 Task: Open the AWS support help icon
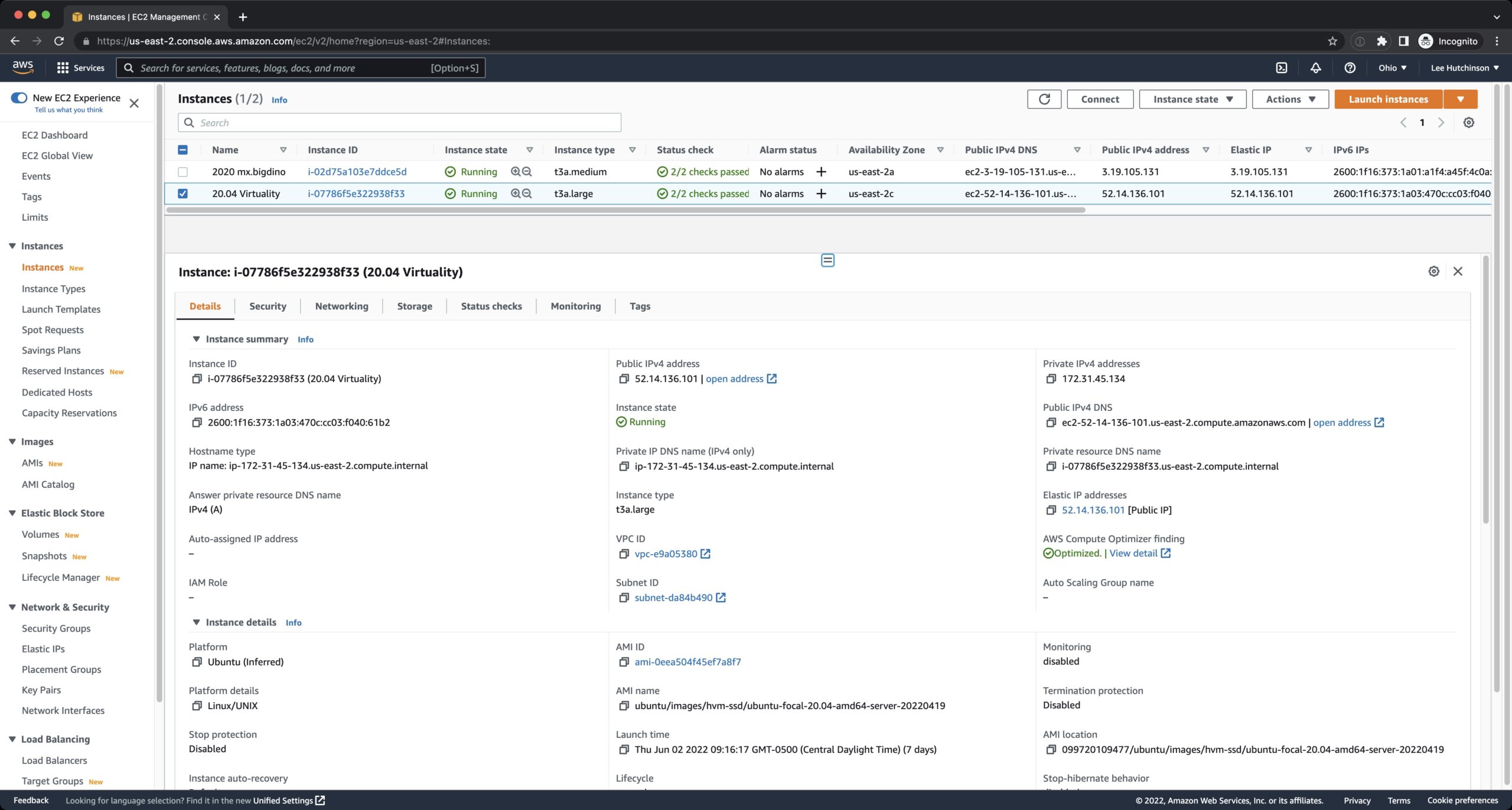pos(1350,68)
